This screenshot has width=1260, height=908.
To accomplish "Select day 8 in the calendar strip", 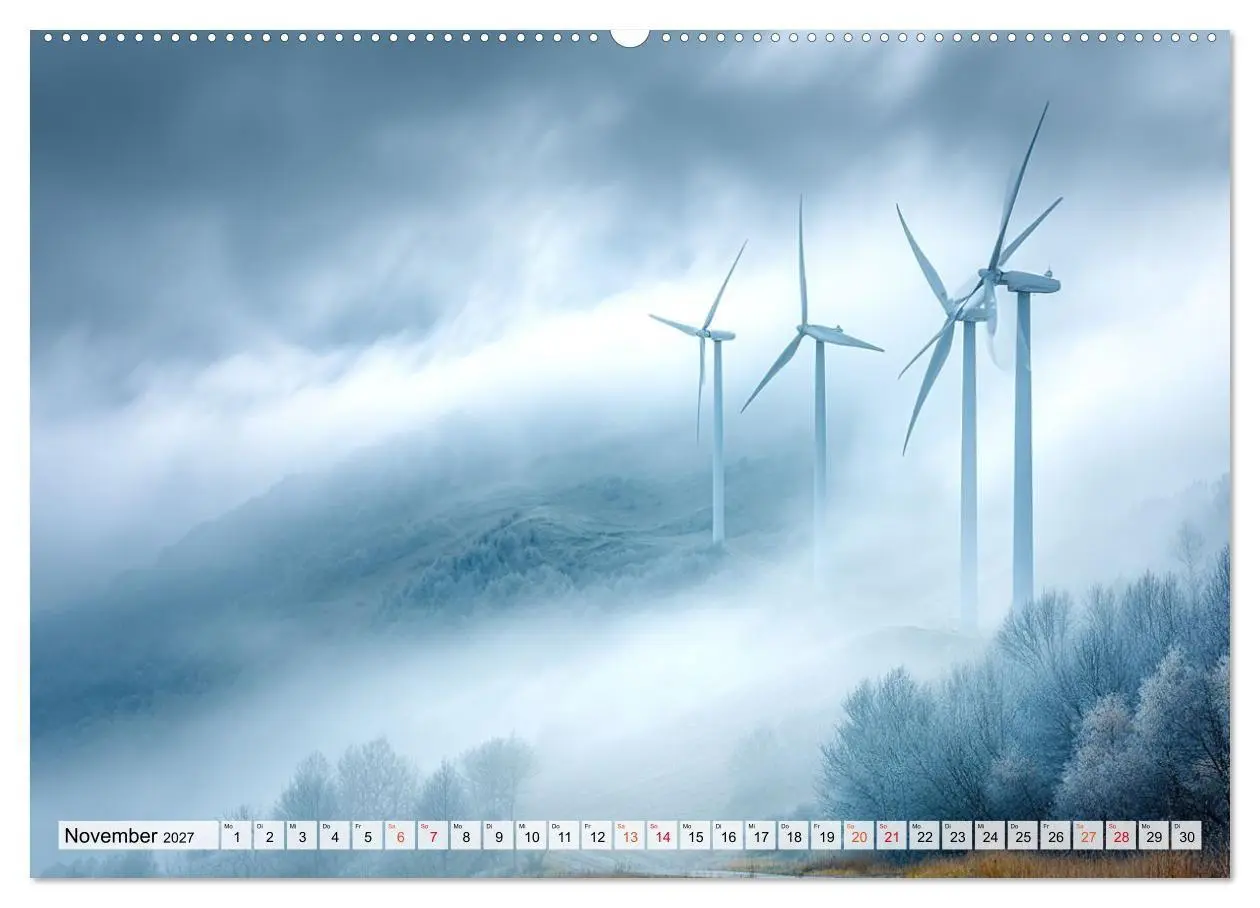I will pos(466,836).
